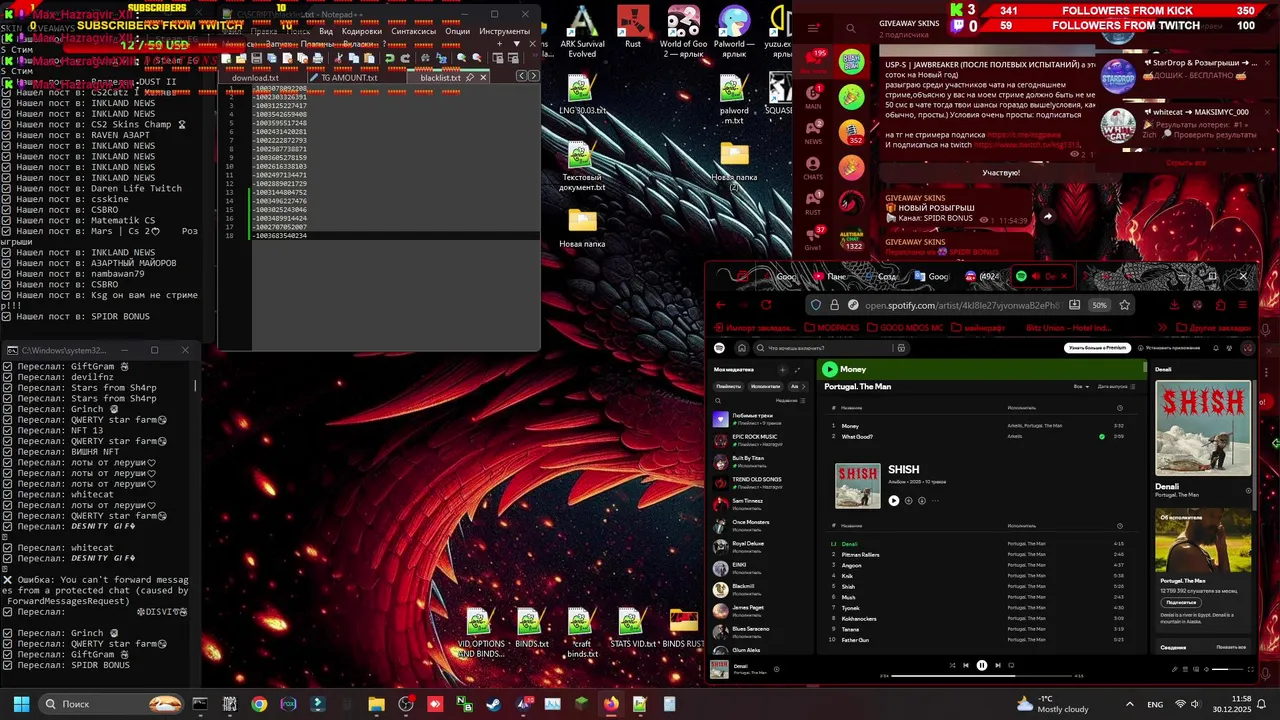
Task: Click twitch.tv link in Telegram post
Action: pos(1026,145)
